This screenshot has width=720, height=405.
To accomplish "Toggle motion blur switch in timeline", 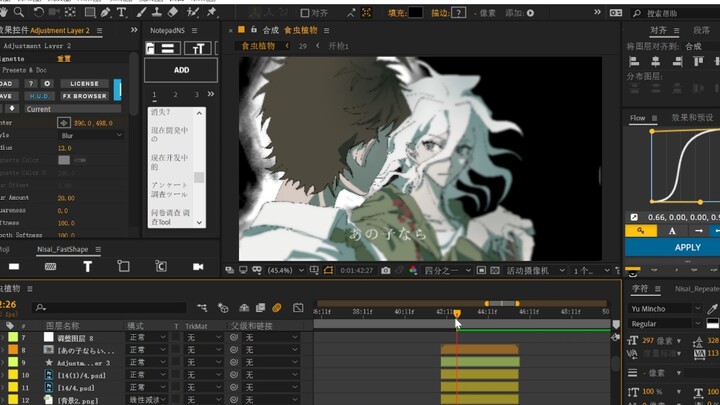I will pos(276,308).
